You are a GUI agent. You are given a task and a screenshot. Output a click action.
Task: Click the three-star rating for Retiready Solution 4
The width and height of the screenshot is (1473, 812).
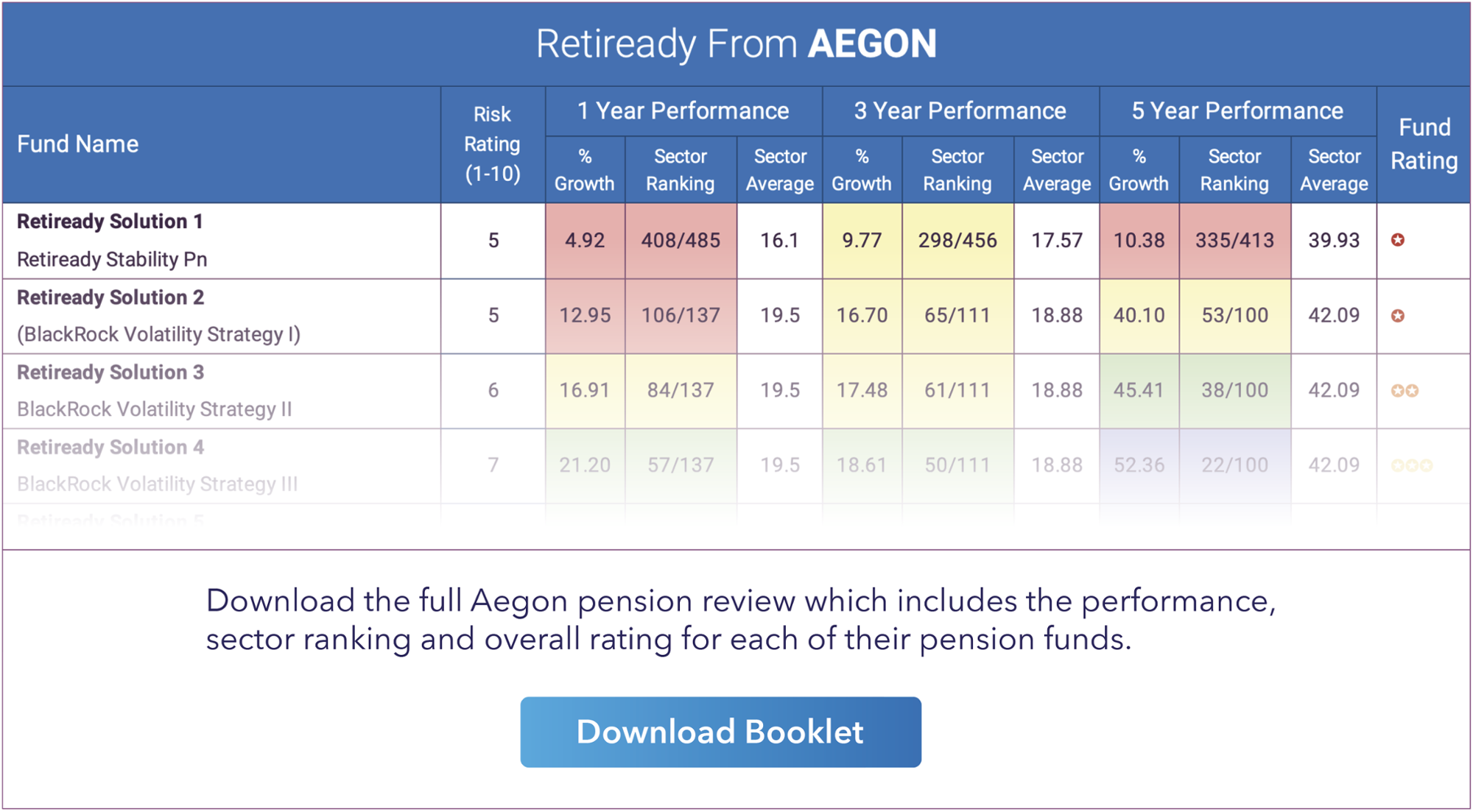pos(1411,465)
